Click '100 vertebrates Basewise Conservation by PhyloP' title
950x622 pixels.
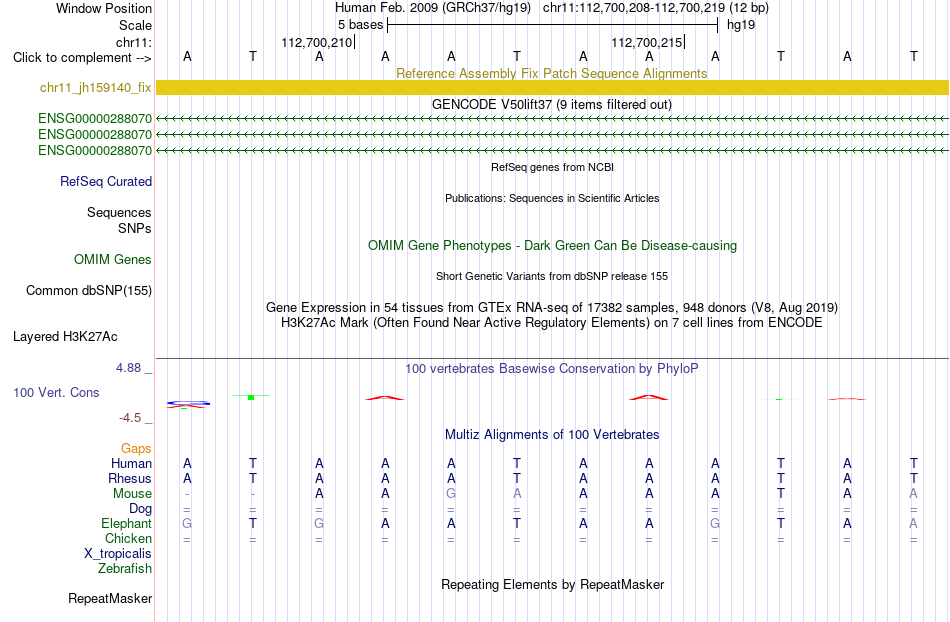(551, 368)
